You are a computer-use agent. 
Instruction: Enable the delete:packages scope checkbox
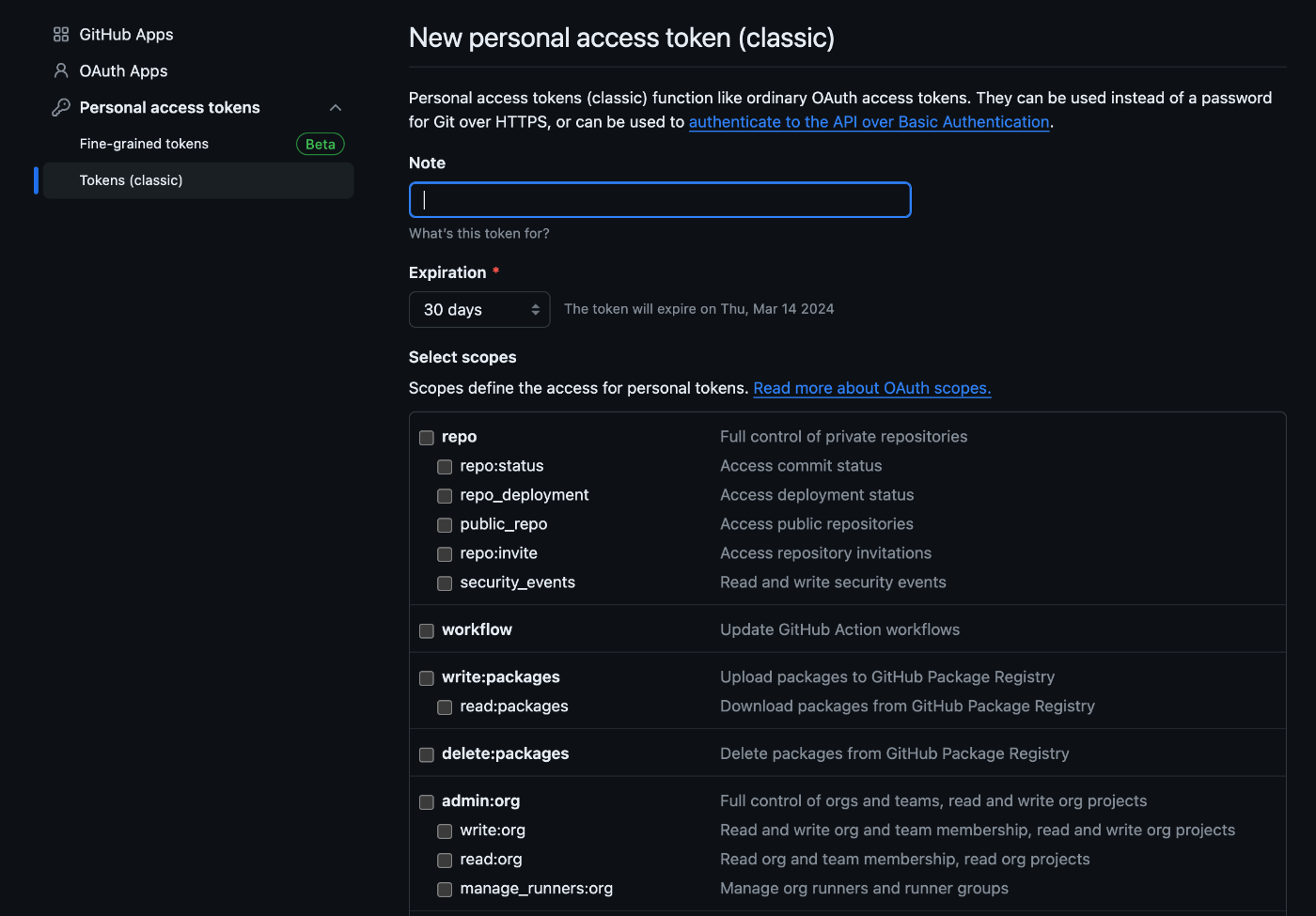[x=427, y=754]
